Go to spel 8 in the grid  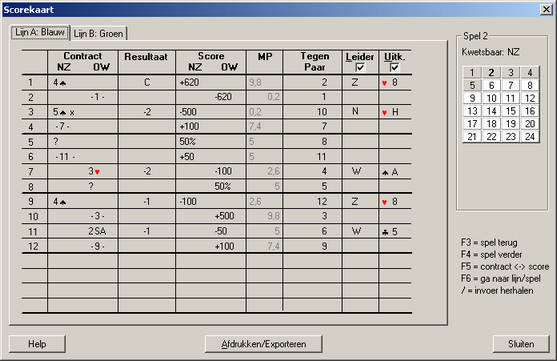coord(530,85)
